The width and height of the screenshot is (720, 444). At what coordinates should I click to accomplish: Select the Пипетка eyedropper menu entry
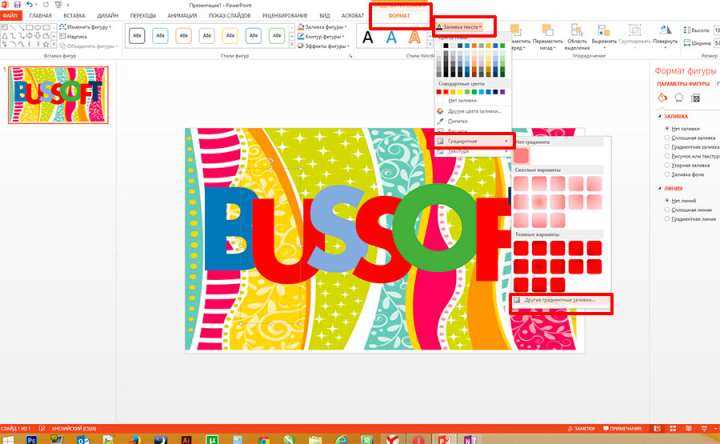coord(473,121)
